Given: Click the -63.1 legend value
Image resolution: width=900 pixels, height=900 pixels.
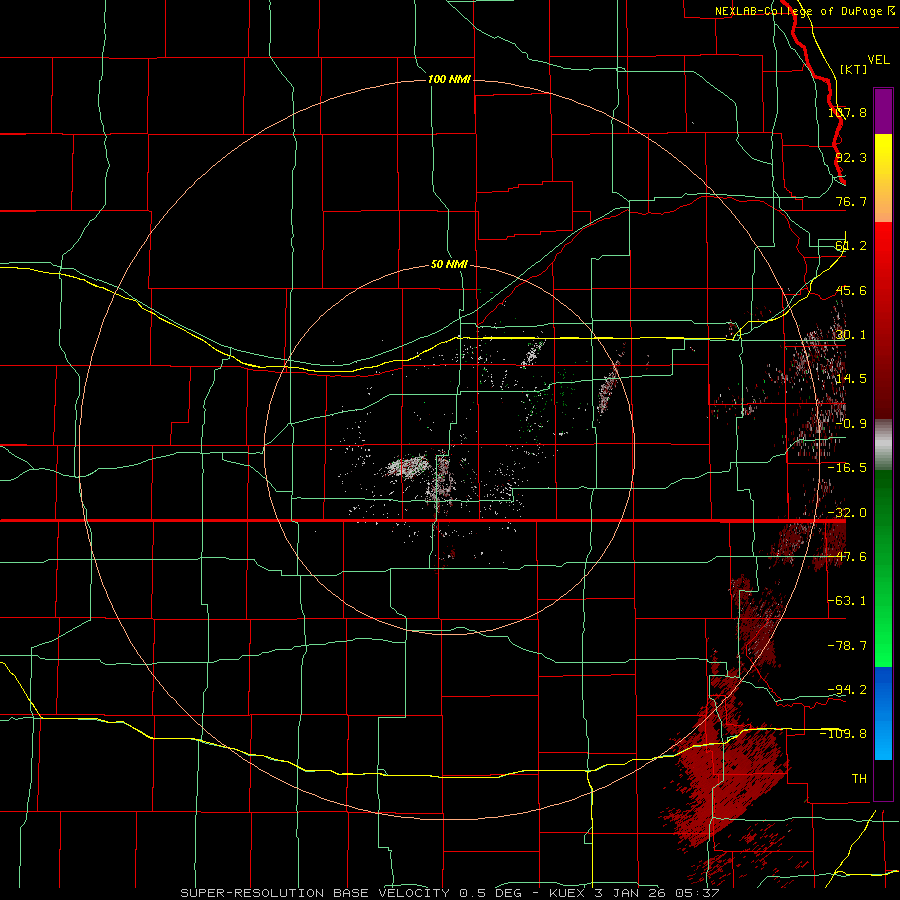Looking at the screenshot, I should click(847, 601).
